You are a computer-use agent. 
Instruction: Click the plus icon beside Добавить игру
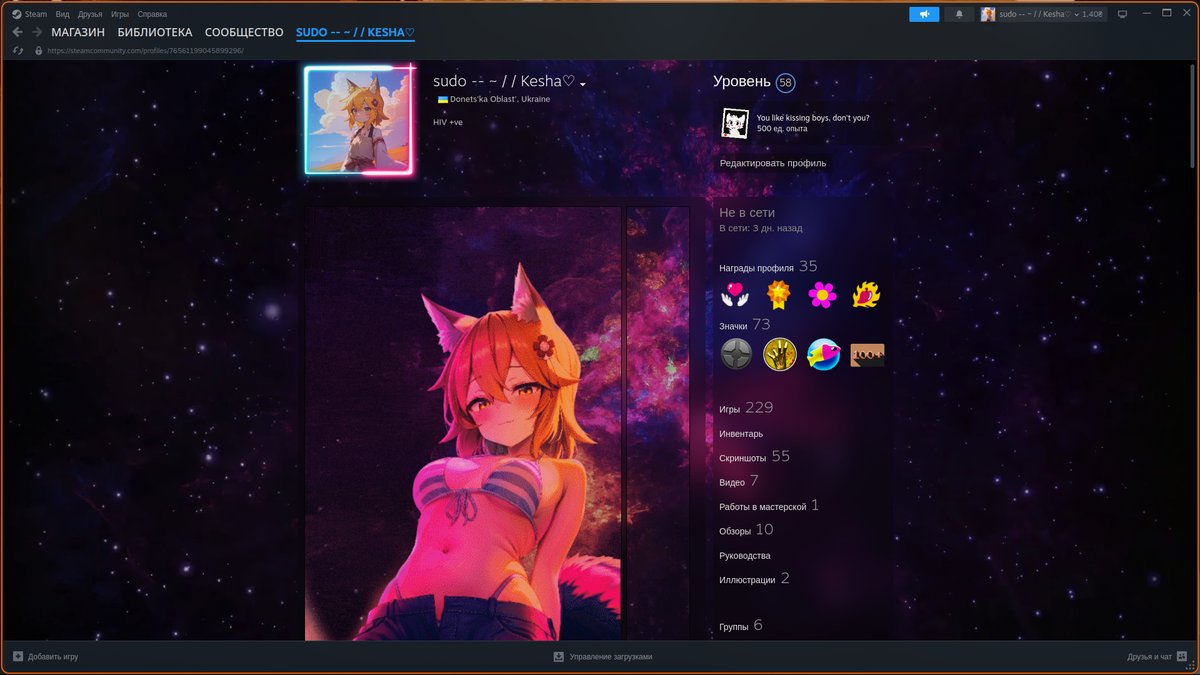tap(18, 657)
